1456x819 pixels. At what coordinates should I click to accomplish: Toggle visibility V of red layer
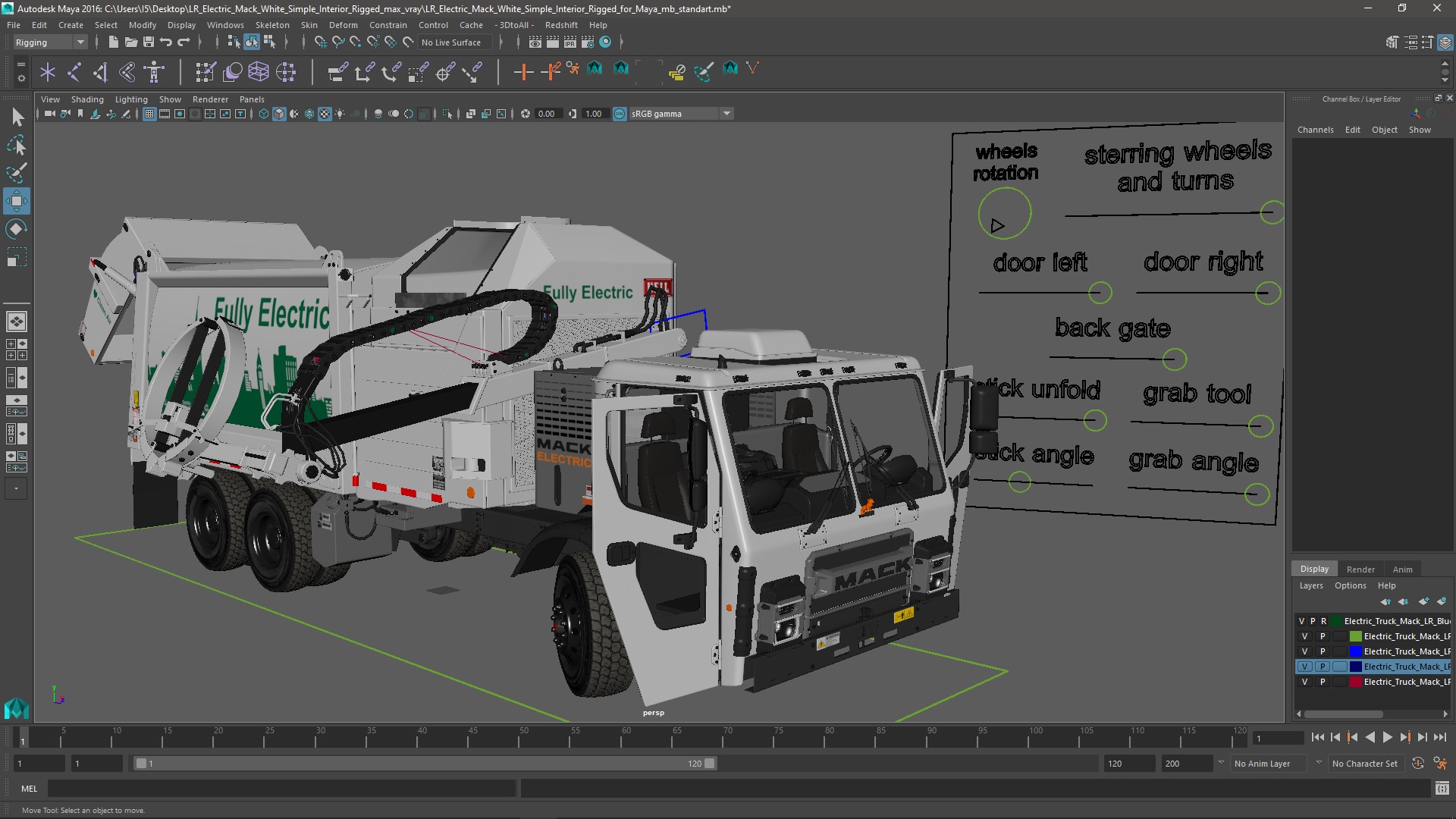coord(1304,682)
